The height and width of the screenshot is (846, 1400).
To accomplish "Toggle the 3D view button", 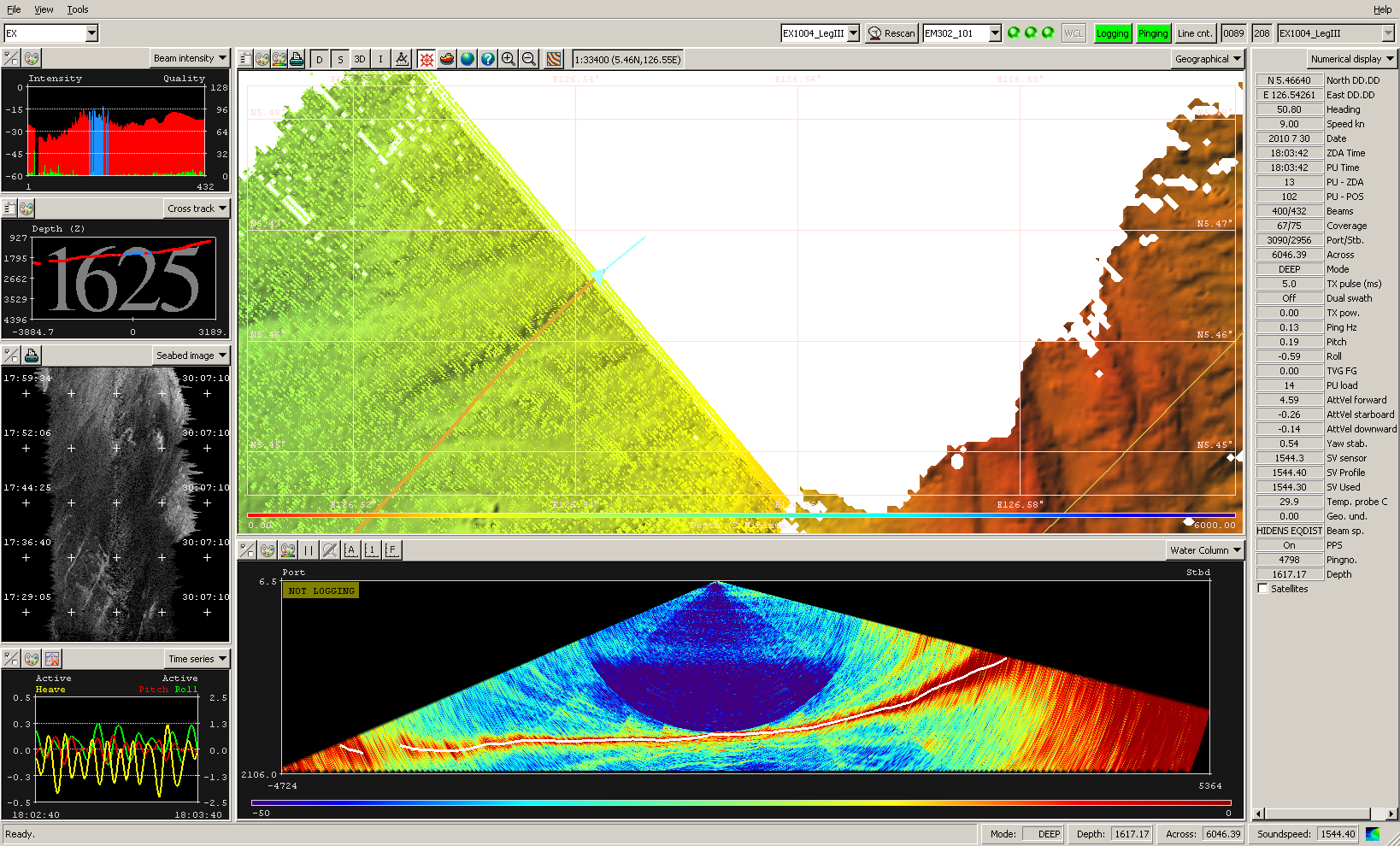I will point(360,59).
